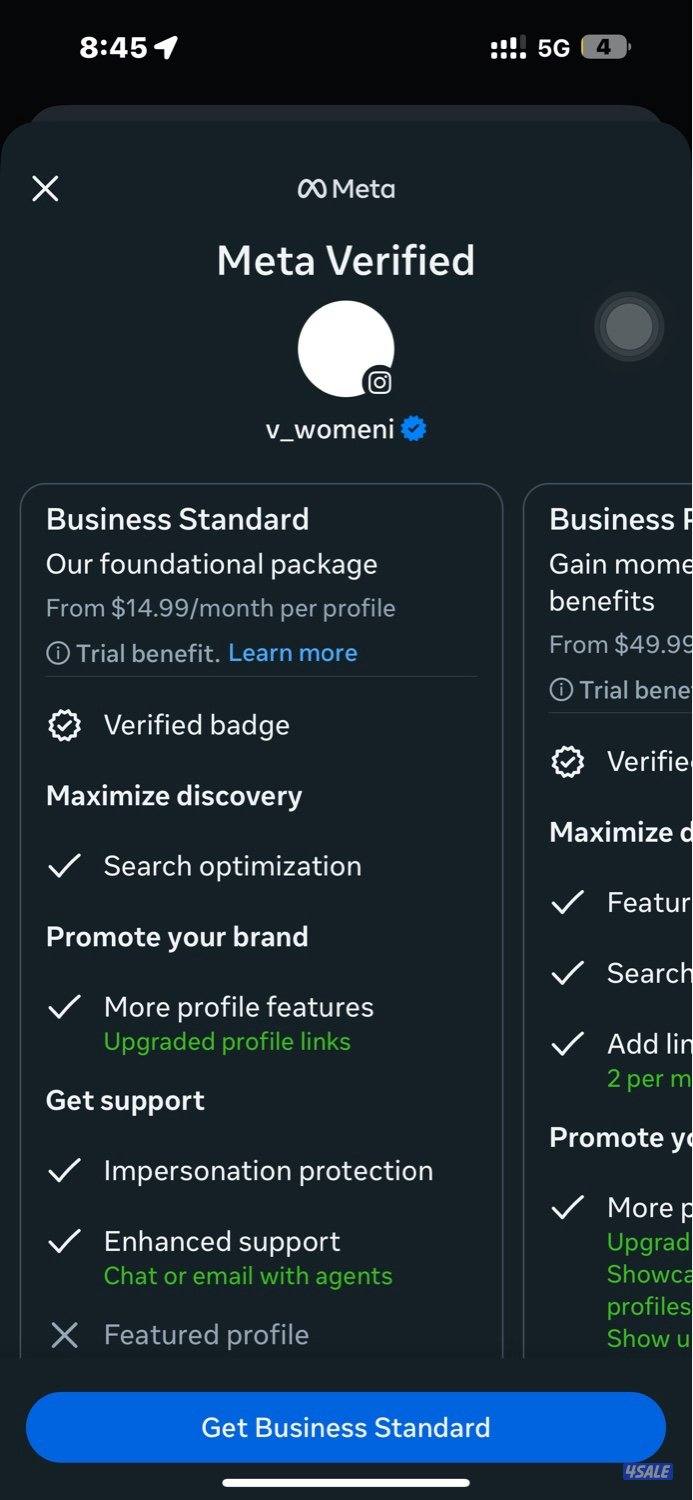Tap the X close icon

click(x=45, y=188)
